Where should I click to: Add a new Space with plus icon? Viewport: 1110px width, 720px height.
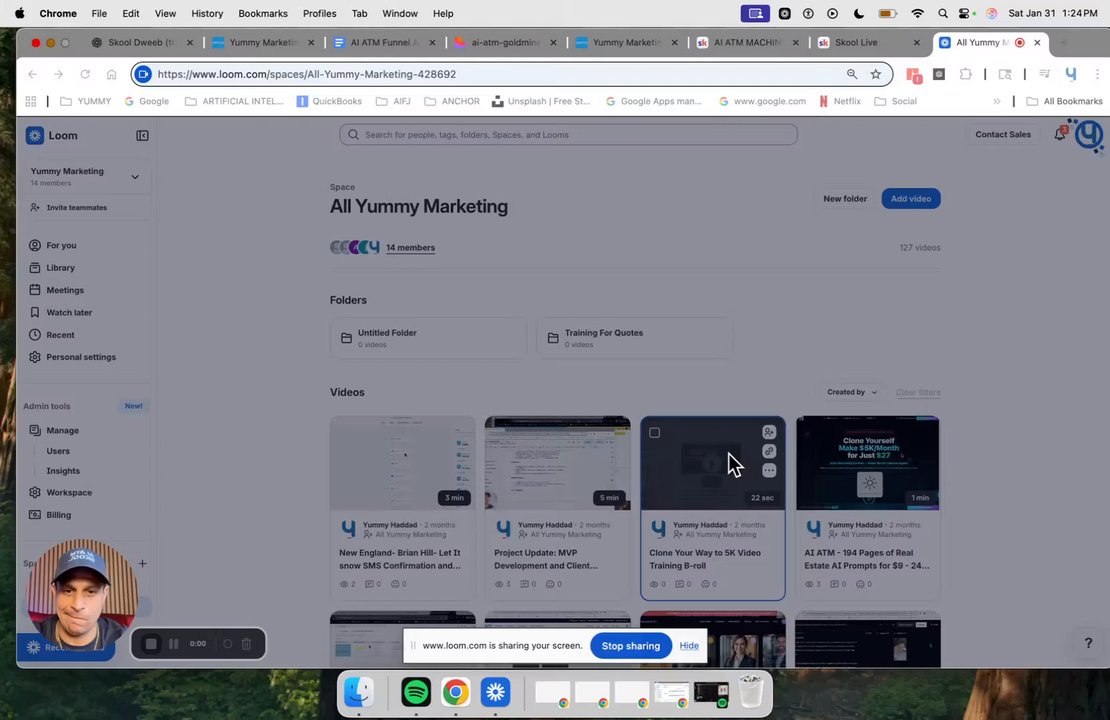tap(142, 564)
